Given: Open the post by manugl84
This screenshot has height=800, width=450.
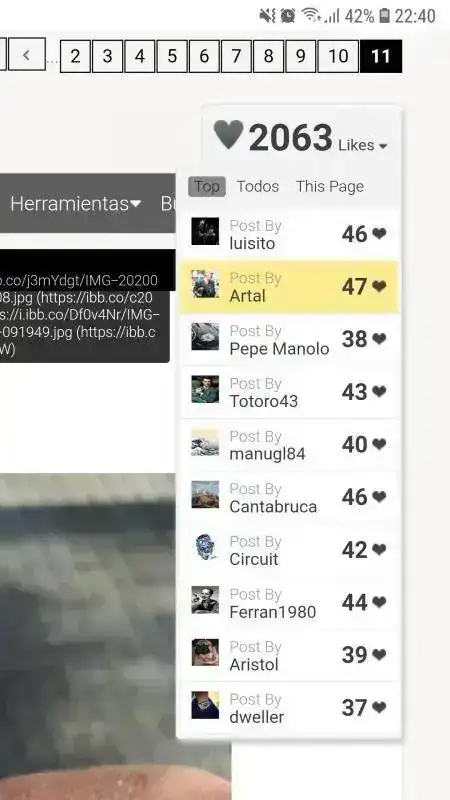Looking at the screenshot, I should (x=289, y=444).
